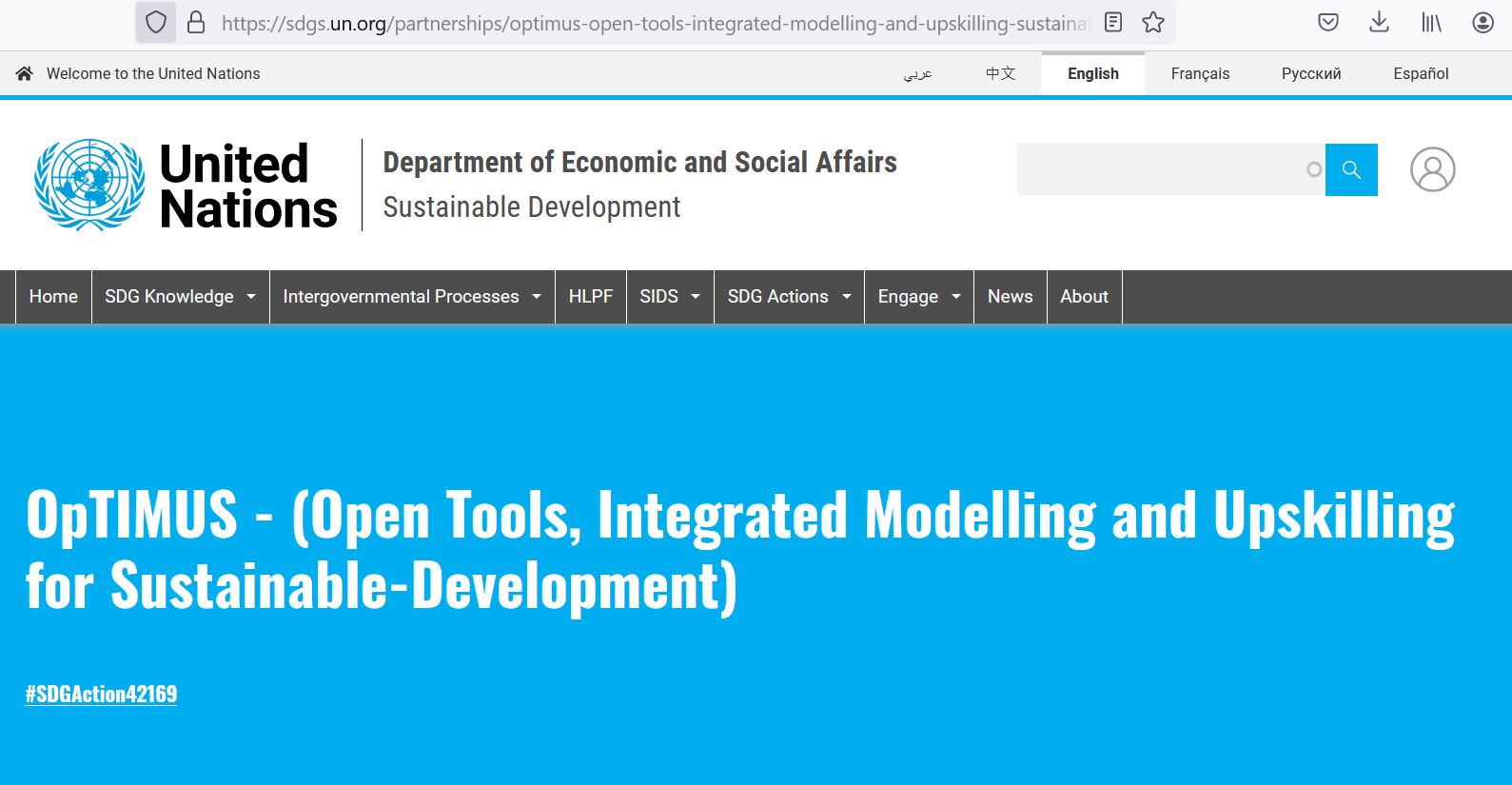The height and width of the screenshot is (785, 1512).
Task: Click the blue magnifier search button
Action: (1351, 169)
